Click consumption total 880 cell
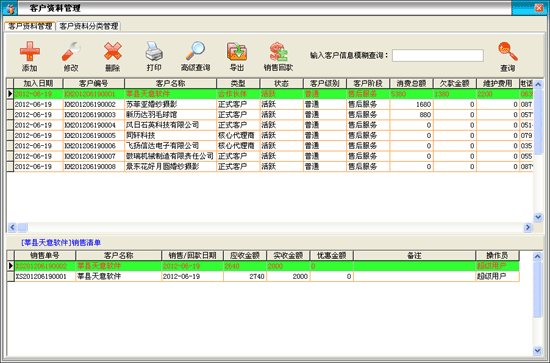550x363 pixels. coord(411,115)
